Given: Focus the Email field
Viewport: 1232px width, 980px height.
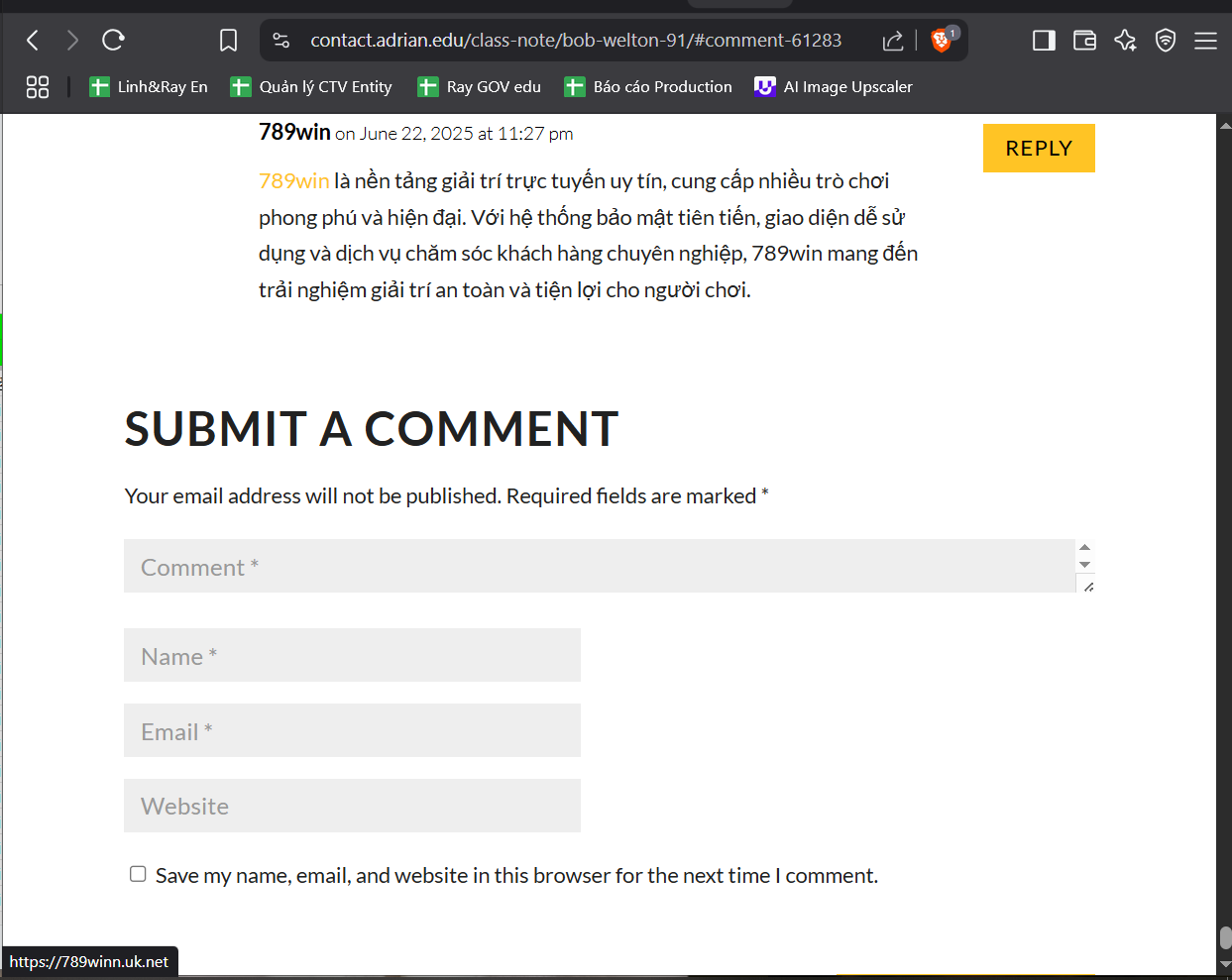Looking at the screenshot, I should [352, 730].
